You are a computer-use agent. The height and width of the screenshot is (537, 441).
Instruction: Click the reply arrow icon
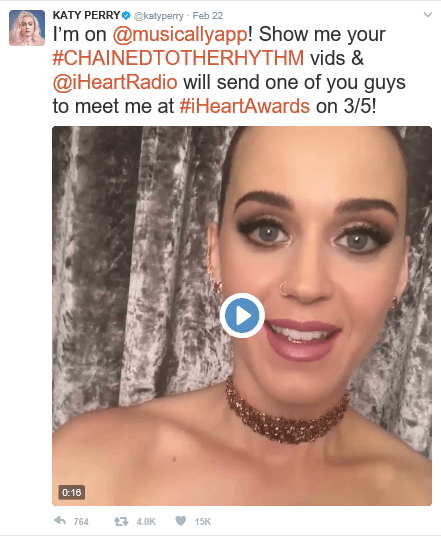tap(60, 521)
